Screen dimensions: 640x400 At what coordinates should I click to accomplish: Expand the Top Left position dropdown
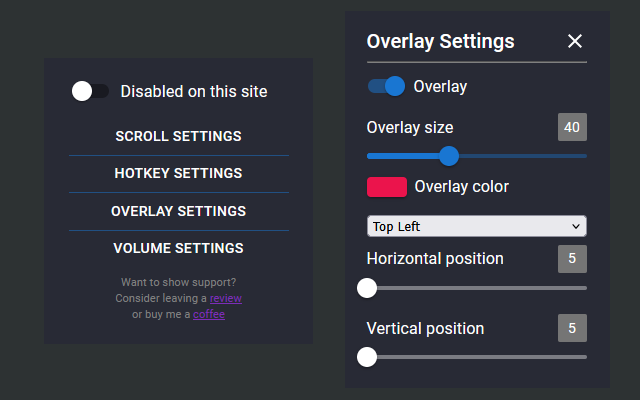coord(477,226)
